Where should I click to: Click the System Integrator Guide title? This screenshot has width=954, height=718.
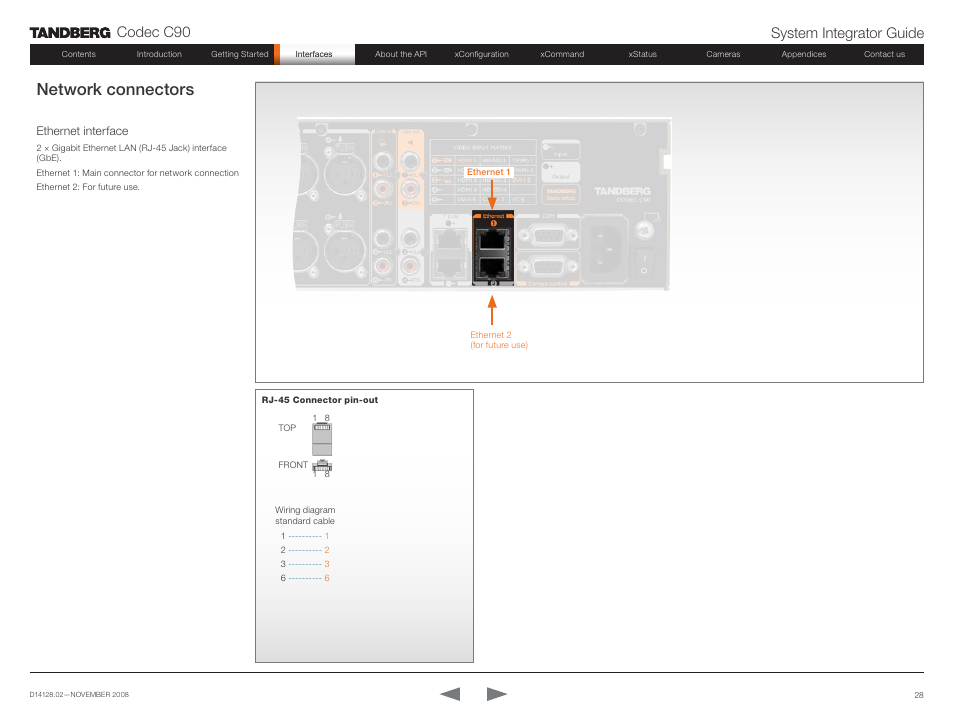(847, 33)
